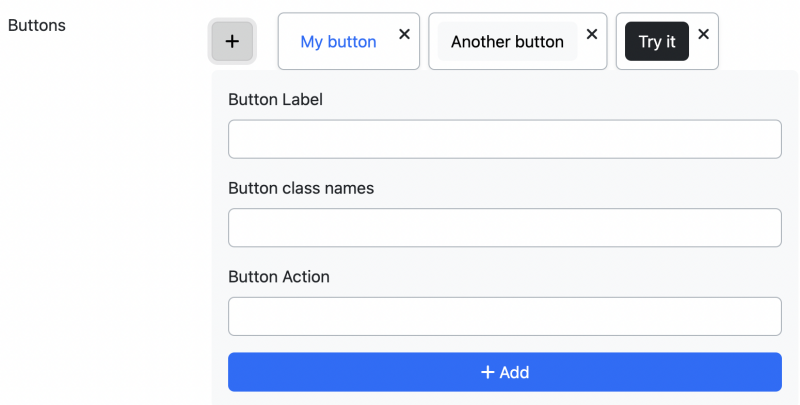The width and height of the screenshot is (800, 405).
Task: Focus the Button Action input box
Action: click(505, 316)
